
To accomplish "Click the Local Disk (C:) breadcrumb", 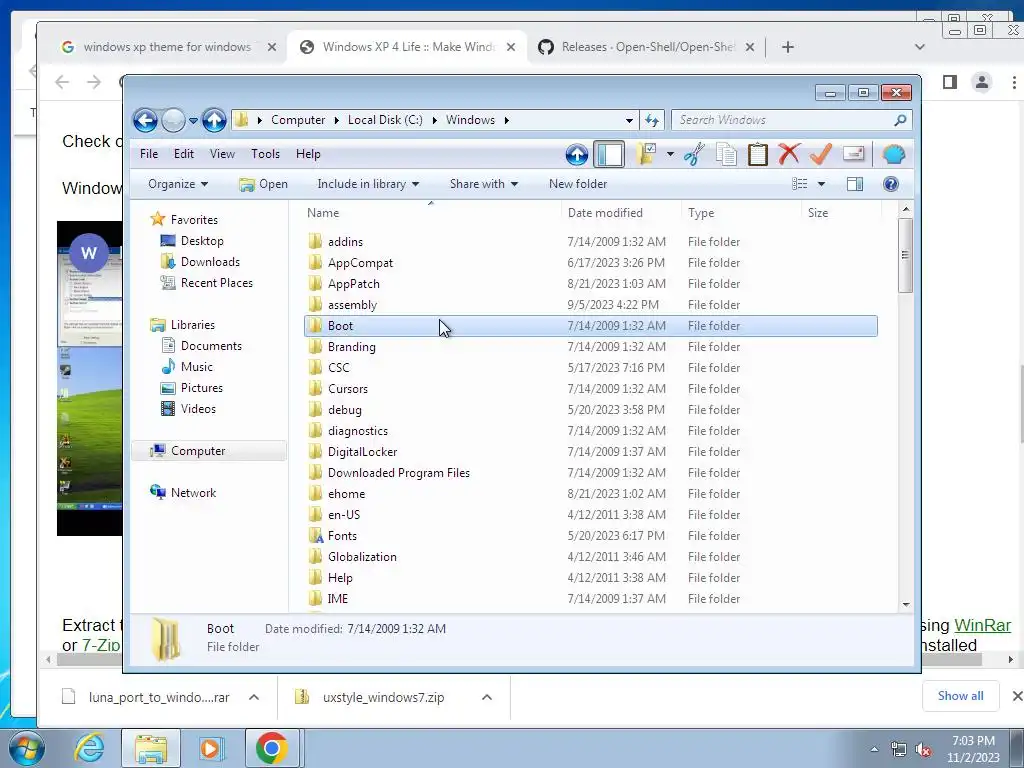I will (385, 120).
